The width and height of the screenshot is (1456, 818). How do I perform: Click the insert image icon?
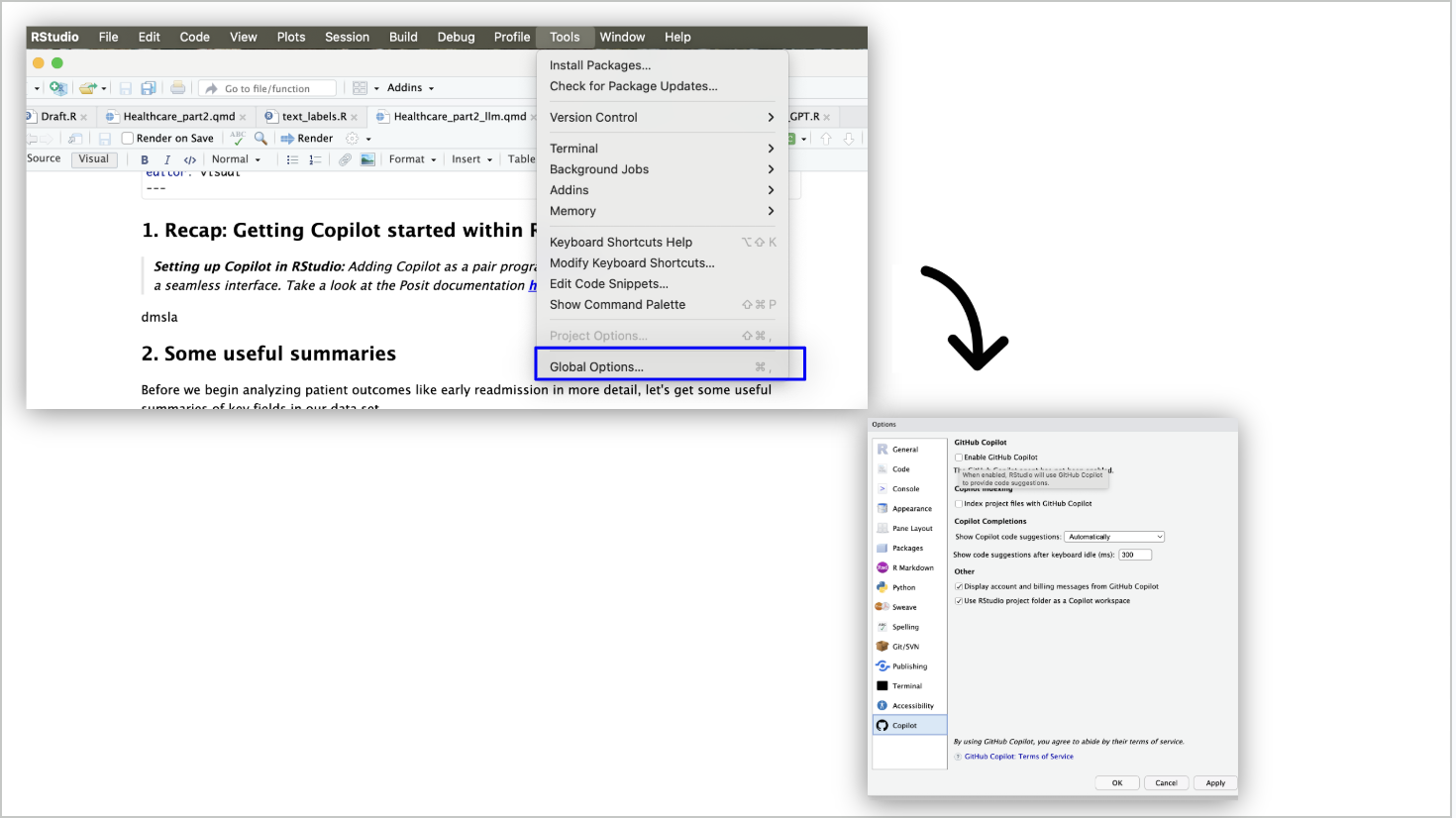367,159
